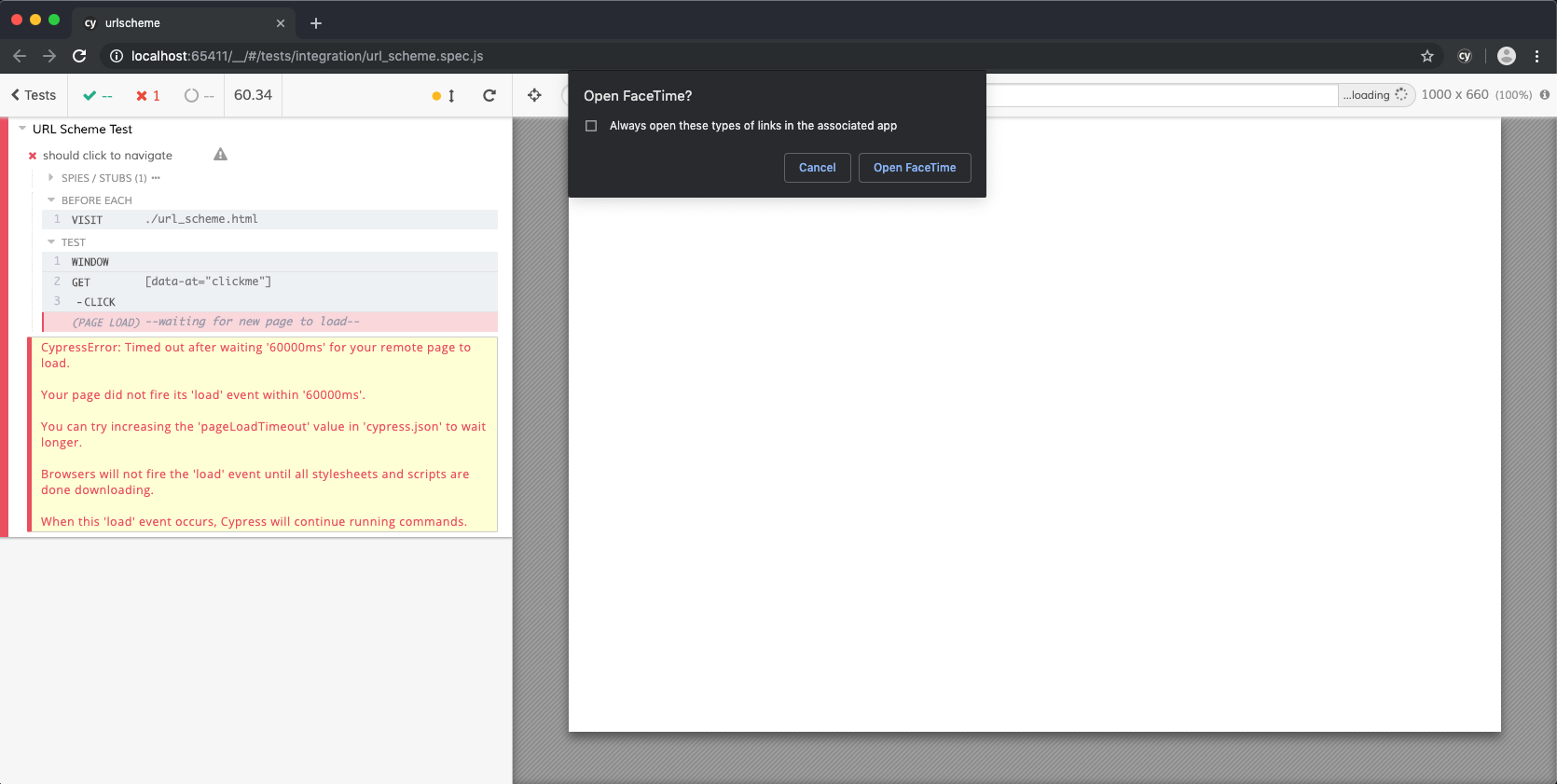The height and width of the screenshot is (784, 1557).
Task: Go forward in the browser
Action: tap(49, 56)
